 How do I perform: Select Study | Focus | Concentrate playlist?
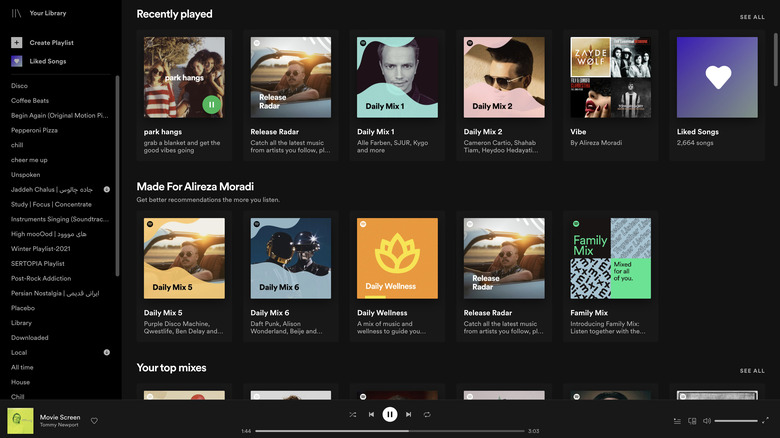pyautogui.click(x=51, y=205)
